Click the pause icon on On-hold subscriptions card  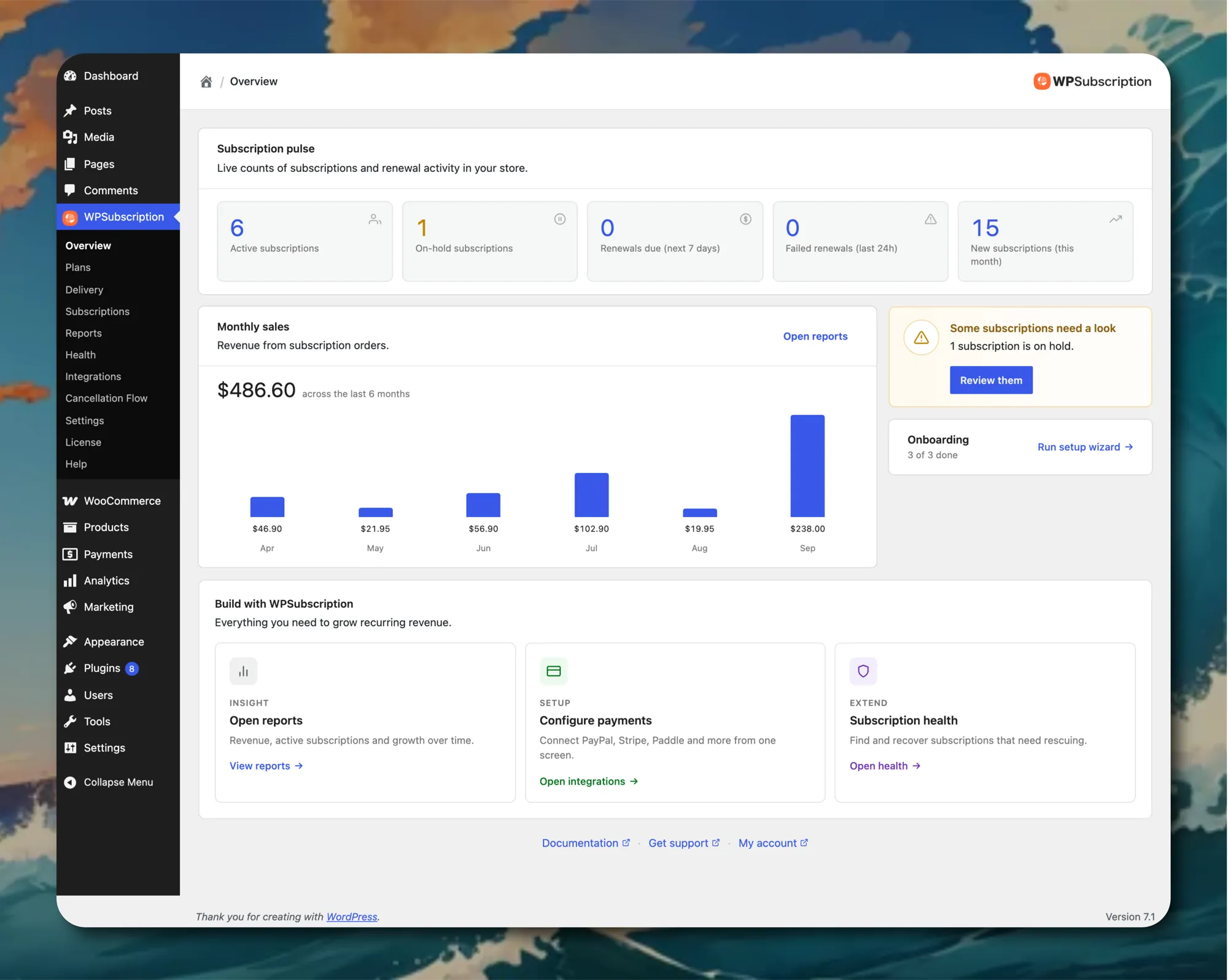559,219
